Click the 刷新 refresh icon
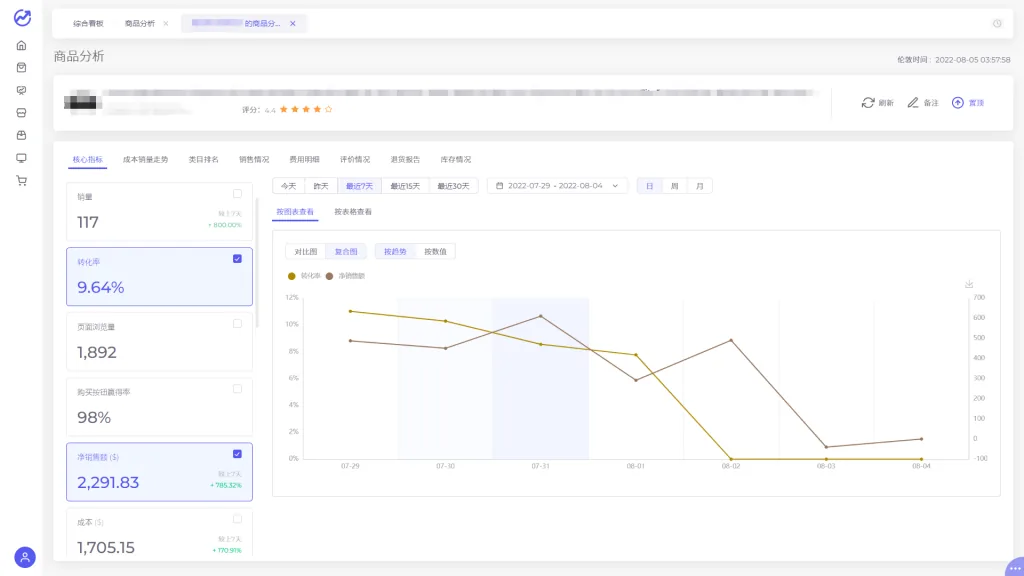The width and height of the screenshot is (1024, 576). coord(868,103)
